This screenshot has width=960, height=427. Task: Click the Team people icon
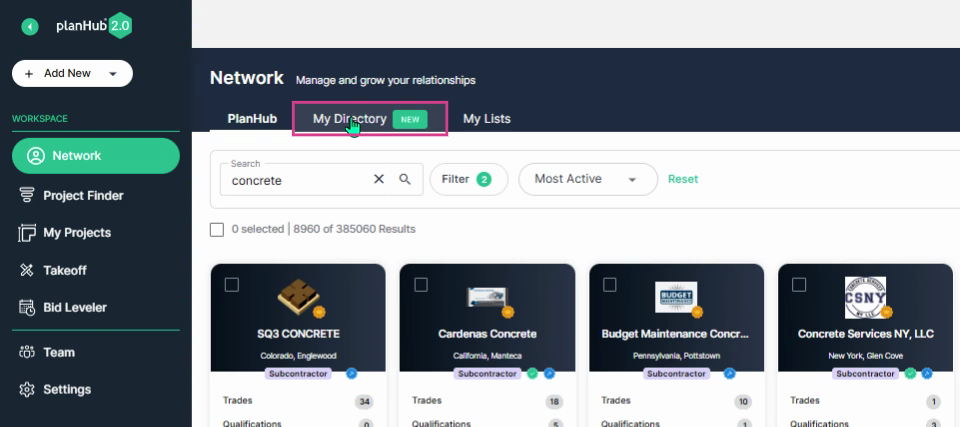point(27,352)
